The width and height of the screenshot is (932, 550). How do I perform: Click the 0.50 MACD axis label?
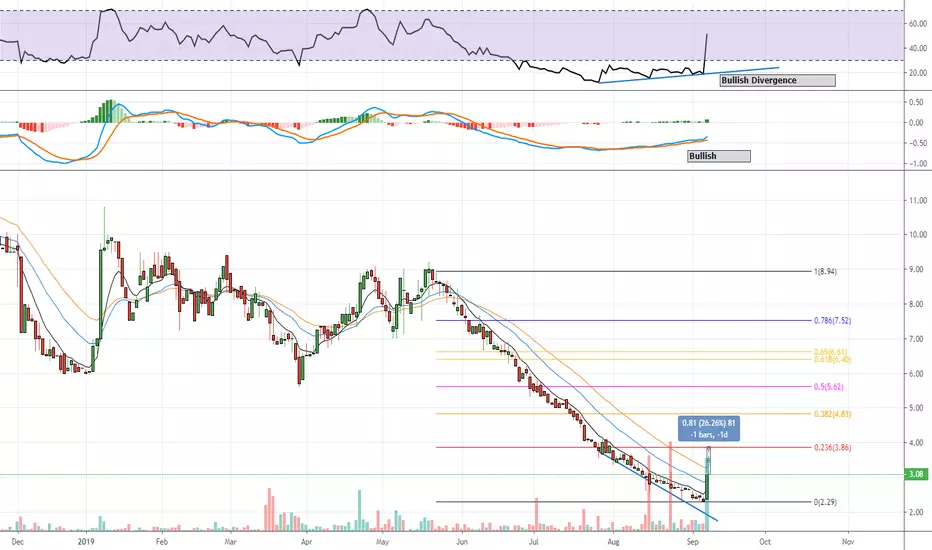click(x=916, y=102)
